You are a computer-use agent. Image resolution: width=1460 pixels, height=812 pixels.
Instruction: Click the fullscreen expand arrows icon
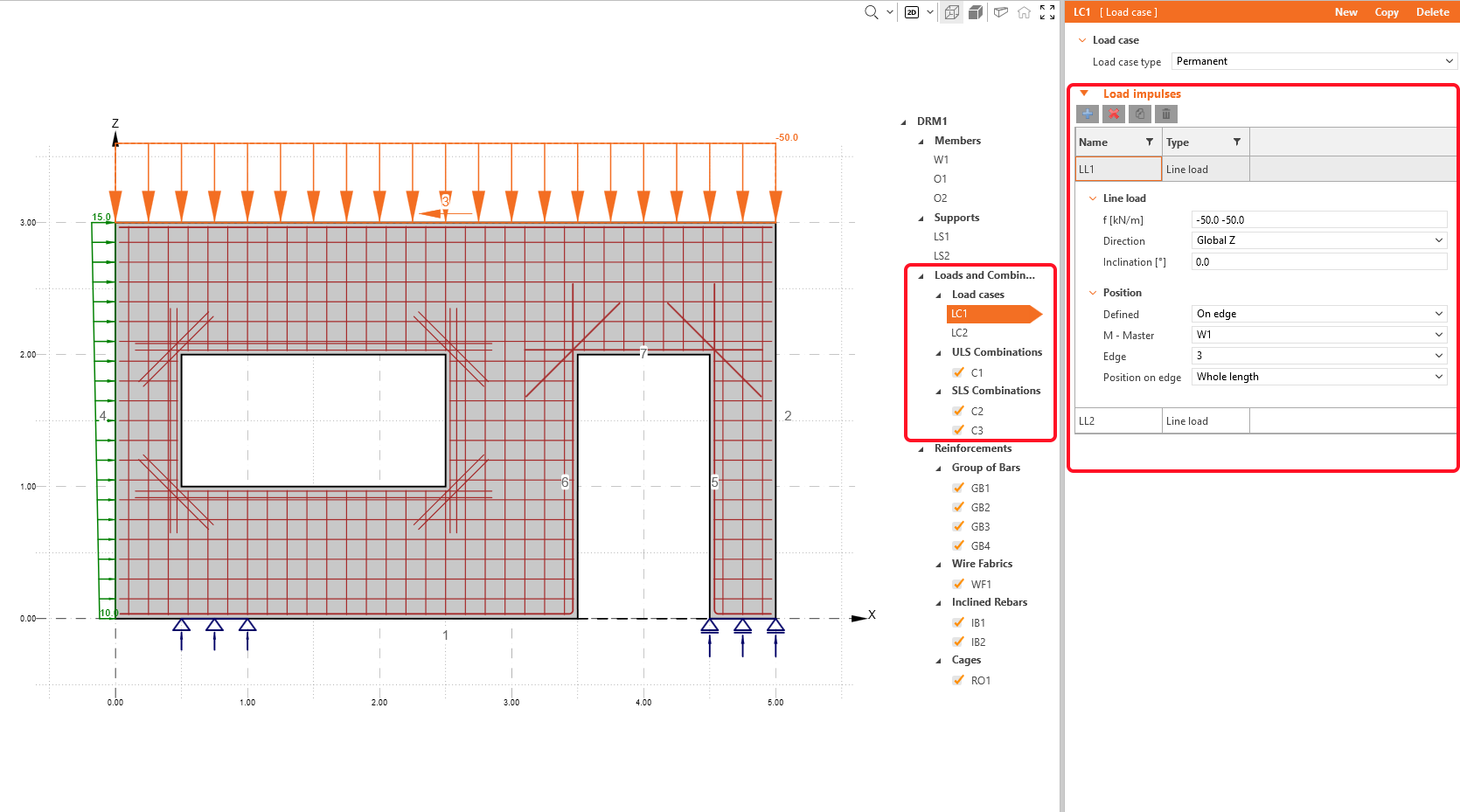point(1047,12)
